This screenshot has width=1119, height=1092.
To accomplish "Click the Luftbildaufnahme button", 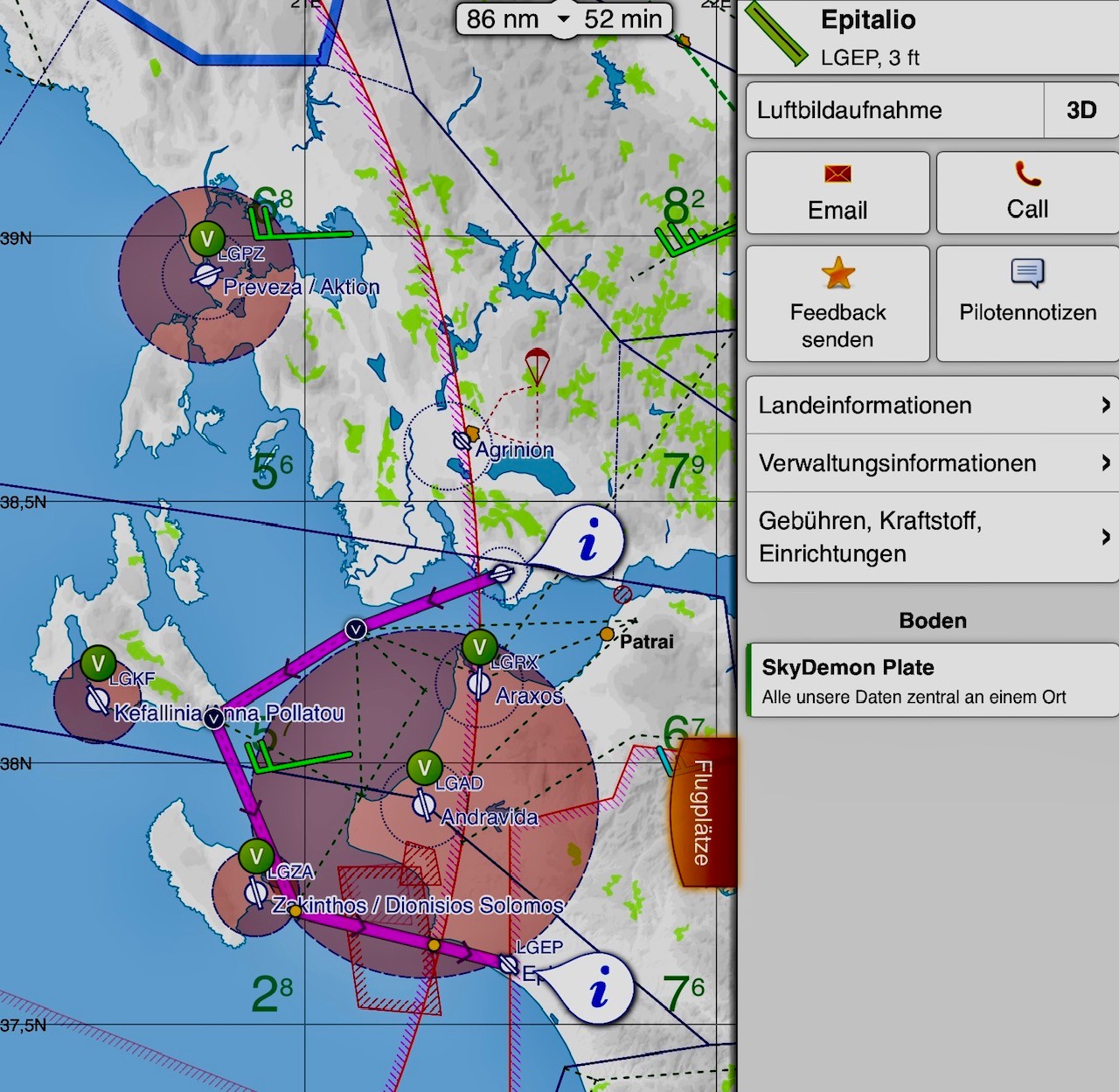I will (x=893, y=110).
